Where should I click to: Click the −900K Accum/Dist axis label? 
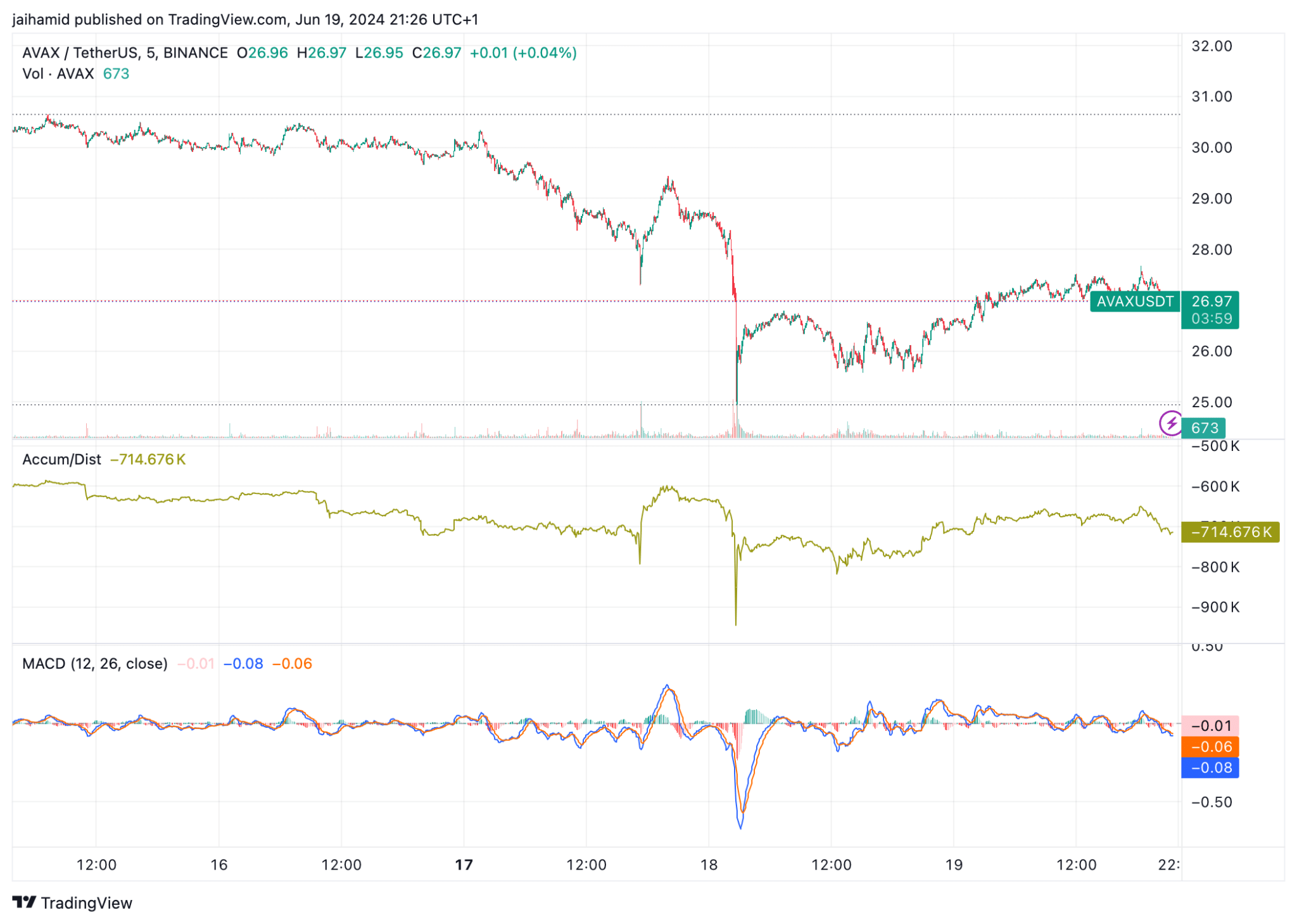pyautogui.click(x=1215, y=608)
